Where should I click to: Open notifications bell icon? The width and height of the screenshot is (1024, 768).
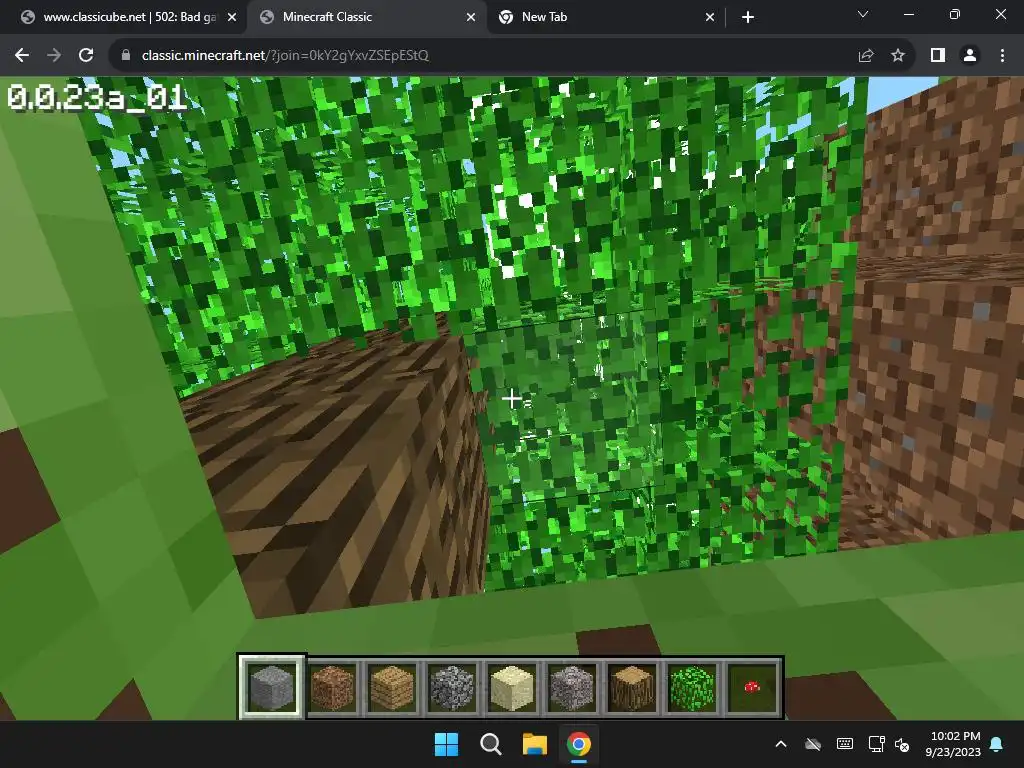[x=997, y=744]
